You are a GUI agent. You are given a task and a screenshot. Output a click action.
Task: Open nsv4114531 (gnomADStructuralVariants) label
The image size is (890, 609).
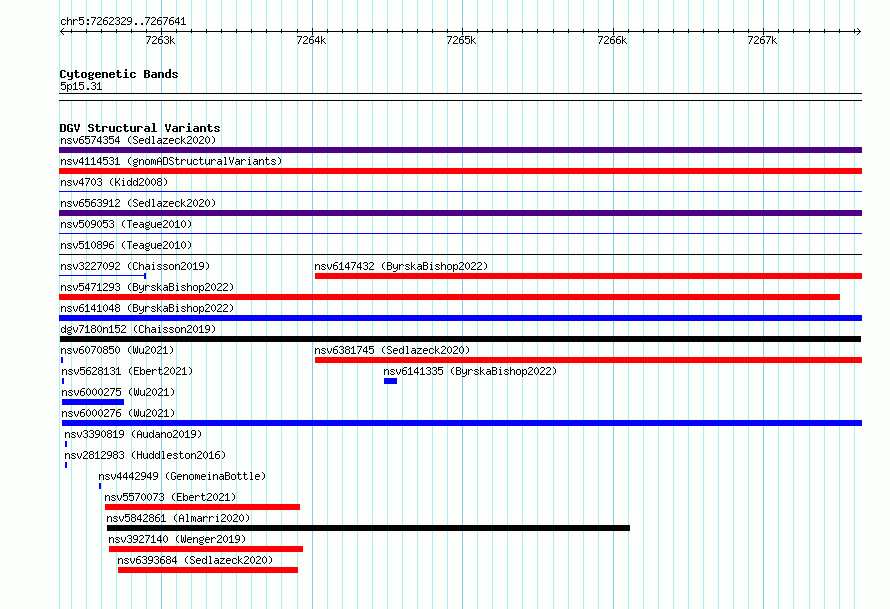171,161
